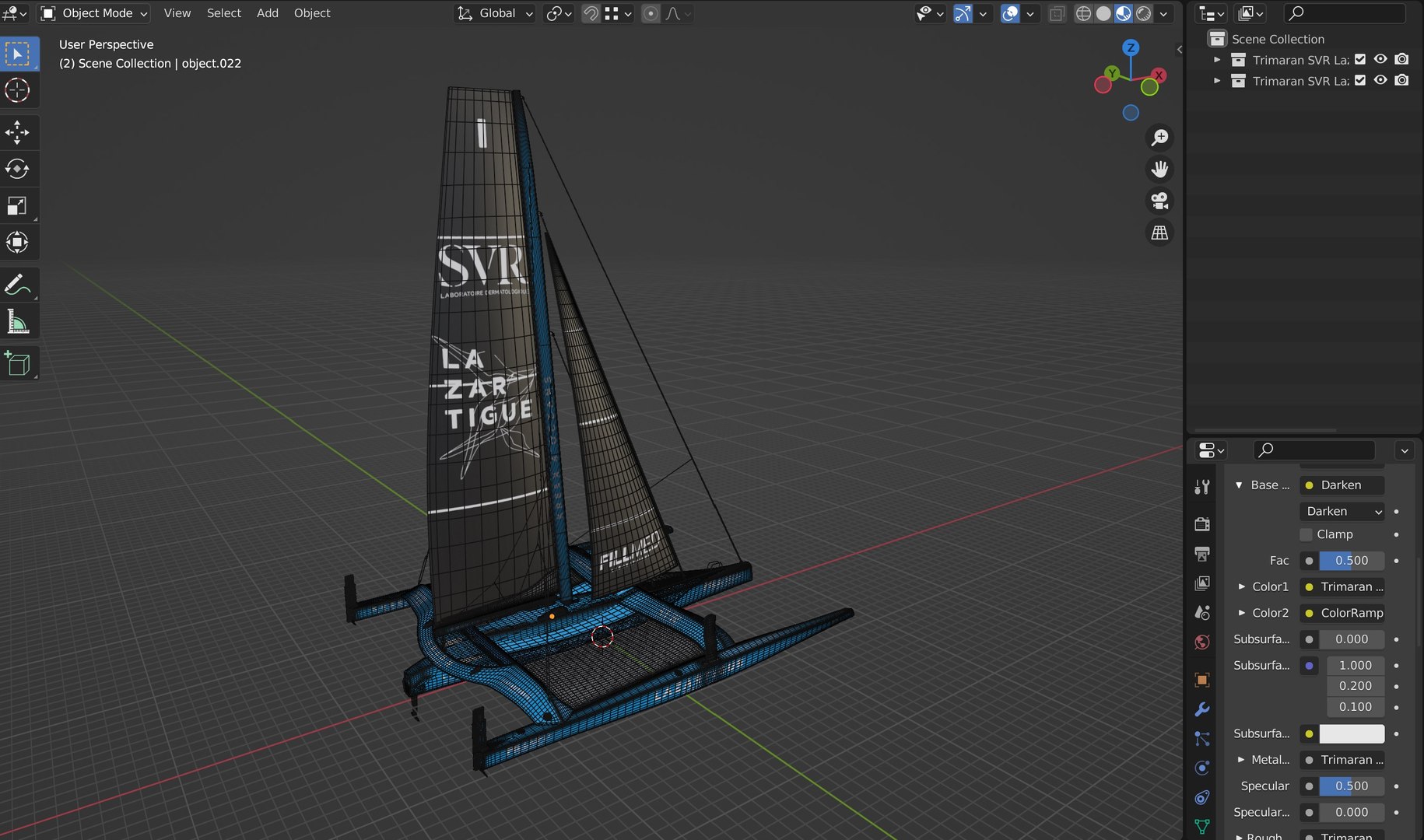Click ColorRamp node link for Color2
1424x840 pixels.
pyautogui.click(x=1342, y=613)
